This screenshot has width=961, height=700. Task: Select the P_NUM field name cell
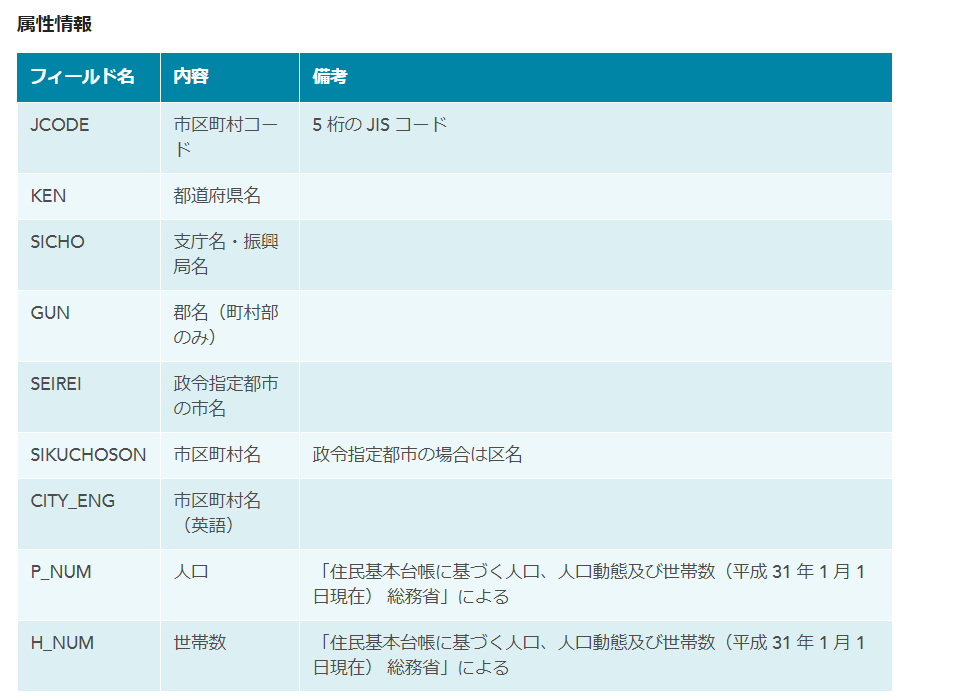point(89,585)
